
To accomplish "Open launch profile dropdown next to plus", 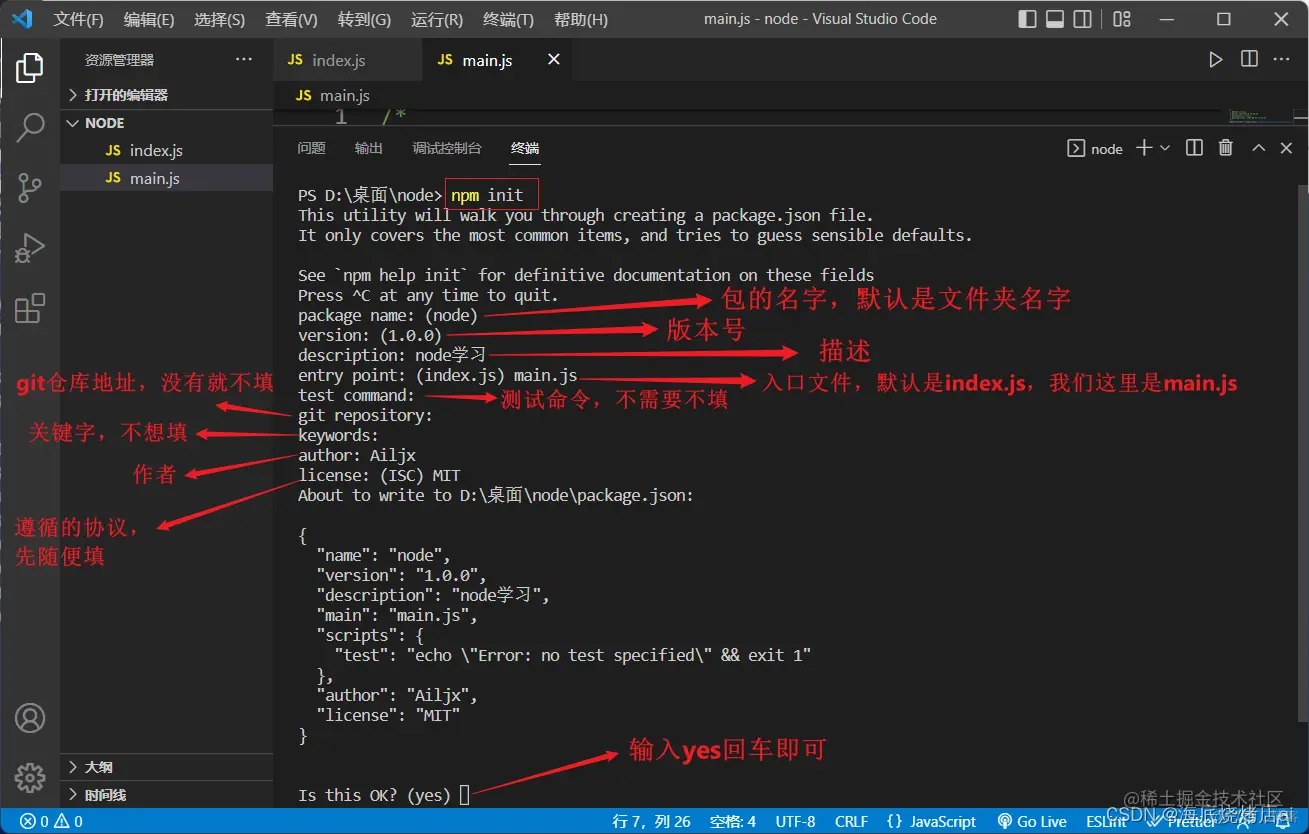I will click(1165, 148).
